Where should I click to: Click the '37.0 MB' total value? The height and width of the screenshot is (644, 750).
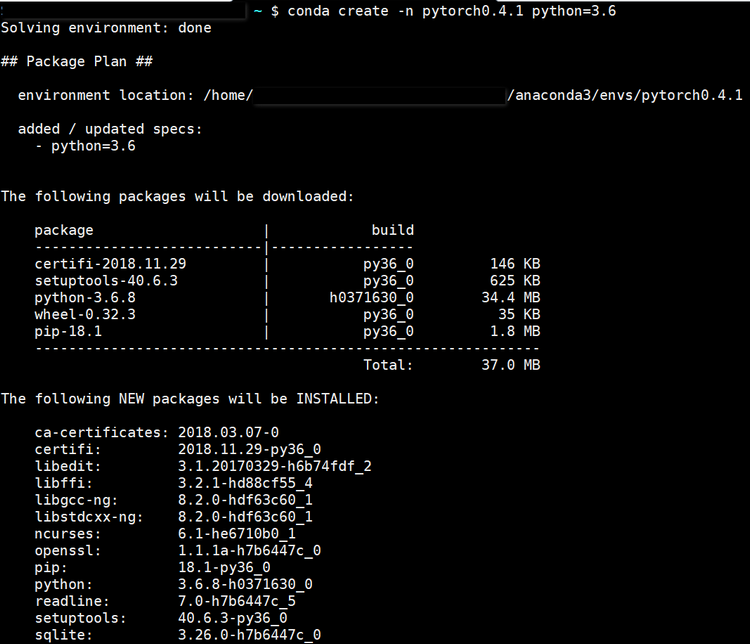pos(511,366)
